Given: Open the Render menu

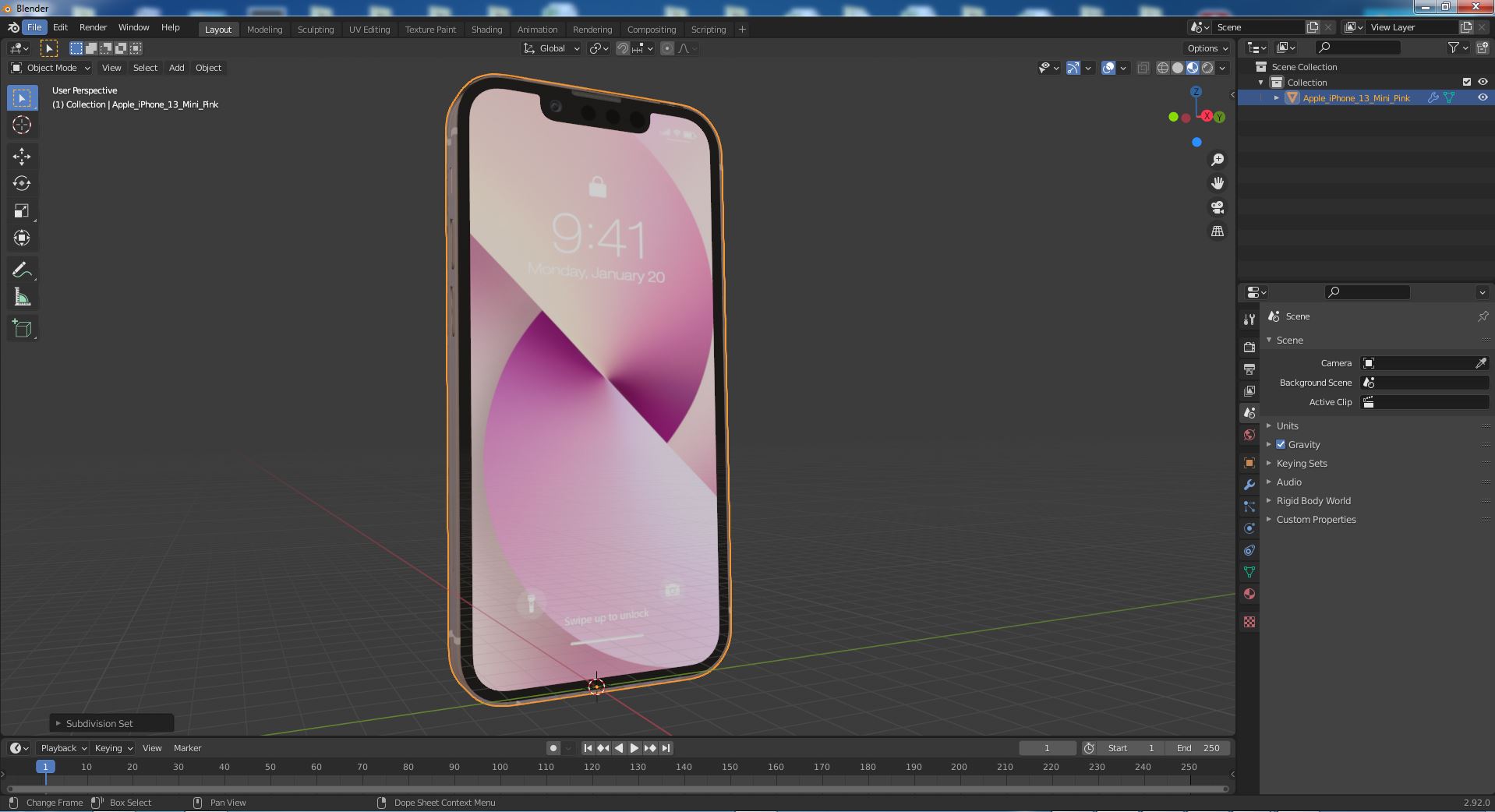Looking at the screenshot, I should [x=94, y=27].
